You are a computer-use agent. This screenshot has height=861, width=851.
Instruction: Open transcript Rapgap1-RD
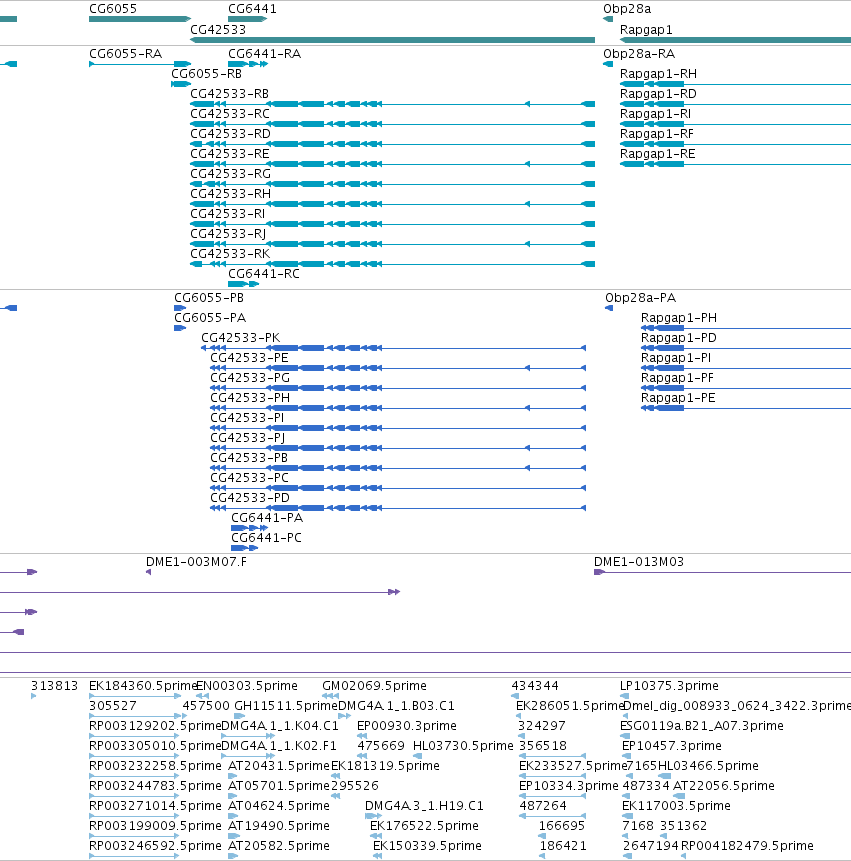(658, 94)
